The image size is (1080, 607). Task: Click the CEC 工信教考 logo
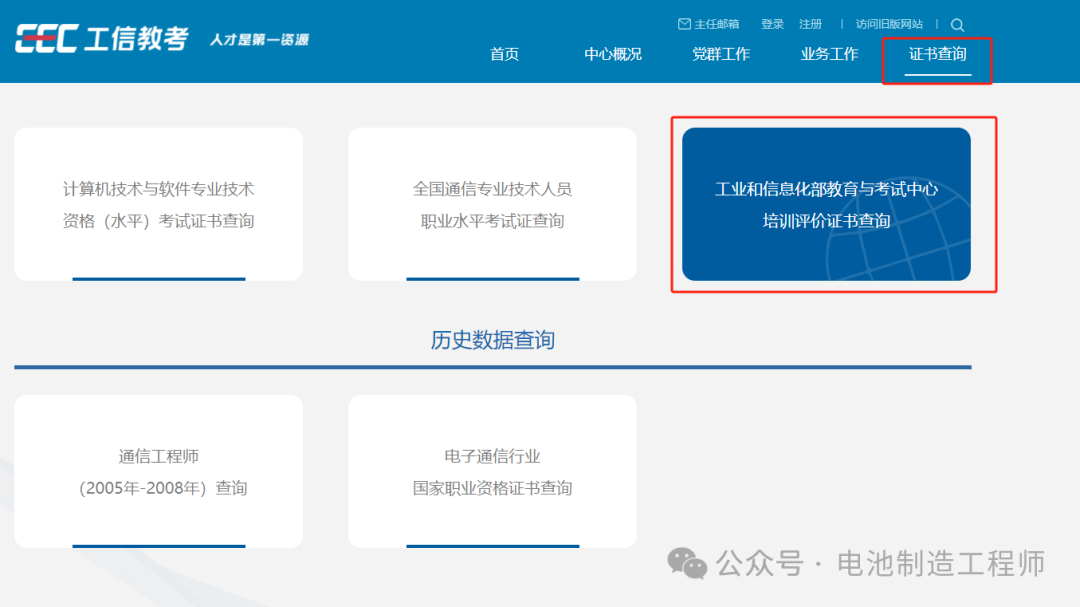[x=101, y=39]
